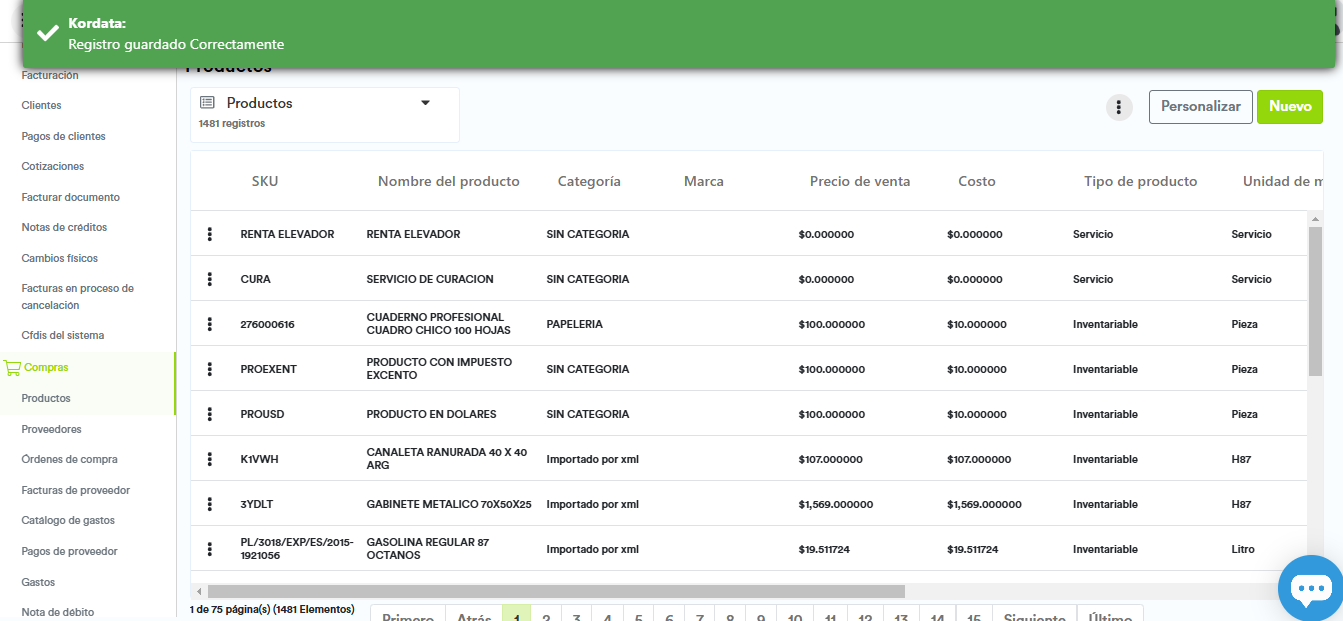Expand the Productos view dropdown
This screenshot has height=621, width=1343.
click(x=425, y=103)
